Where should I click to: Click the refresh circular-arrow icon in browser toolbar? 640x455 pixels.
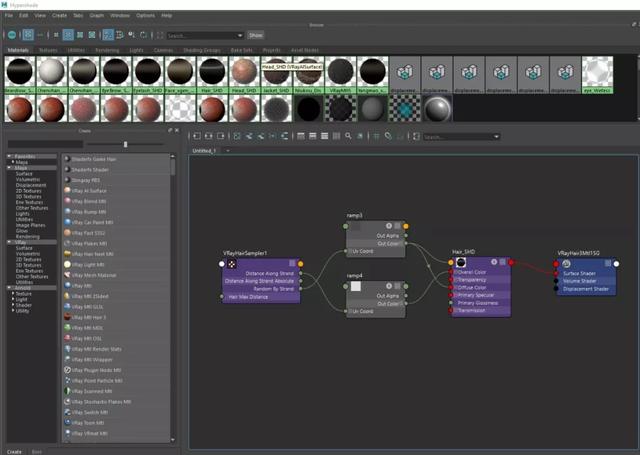(143, 35)
